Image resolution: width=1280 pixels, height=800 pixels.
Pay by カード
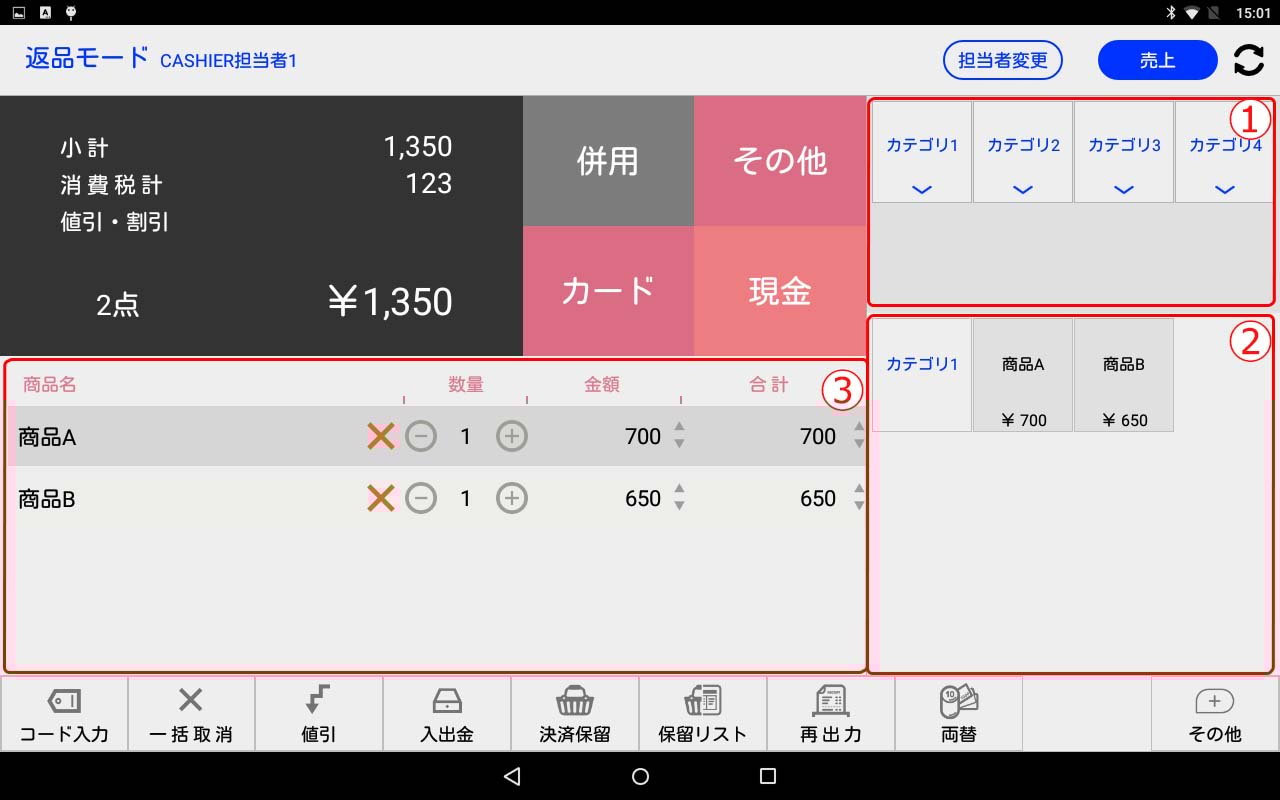[608, 291]
